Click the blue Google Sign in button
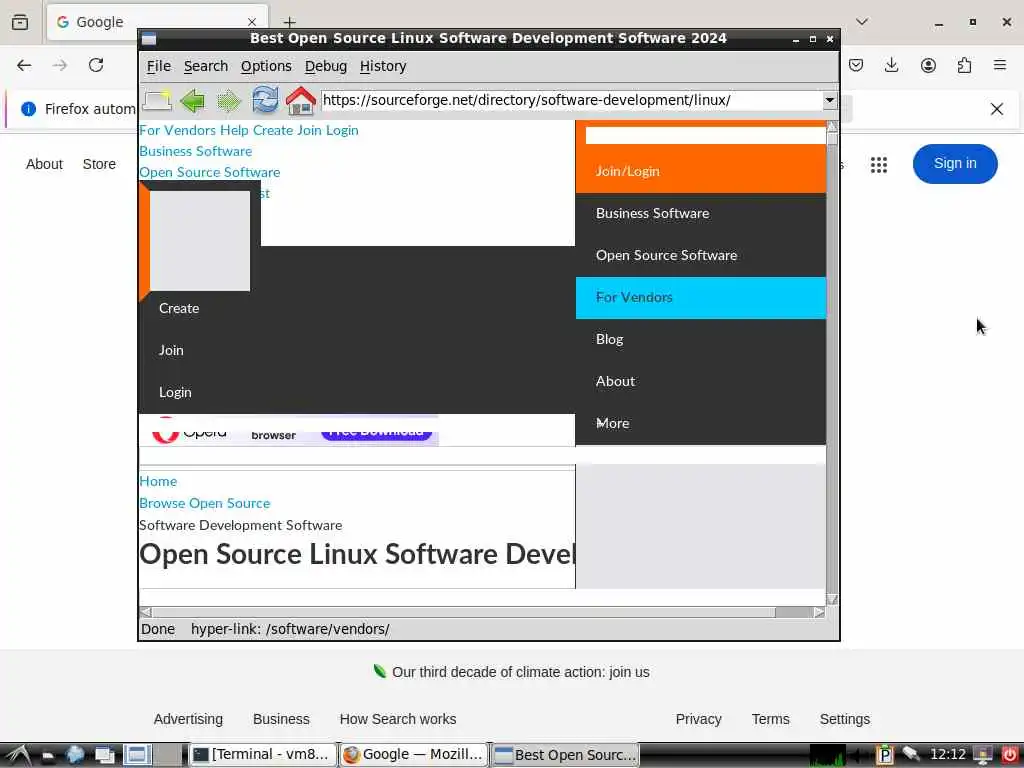 click(955, 164)
